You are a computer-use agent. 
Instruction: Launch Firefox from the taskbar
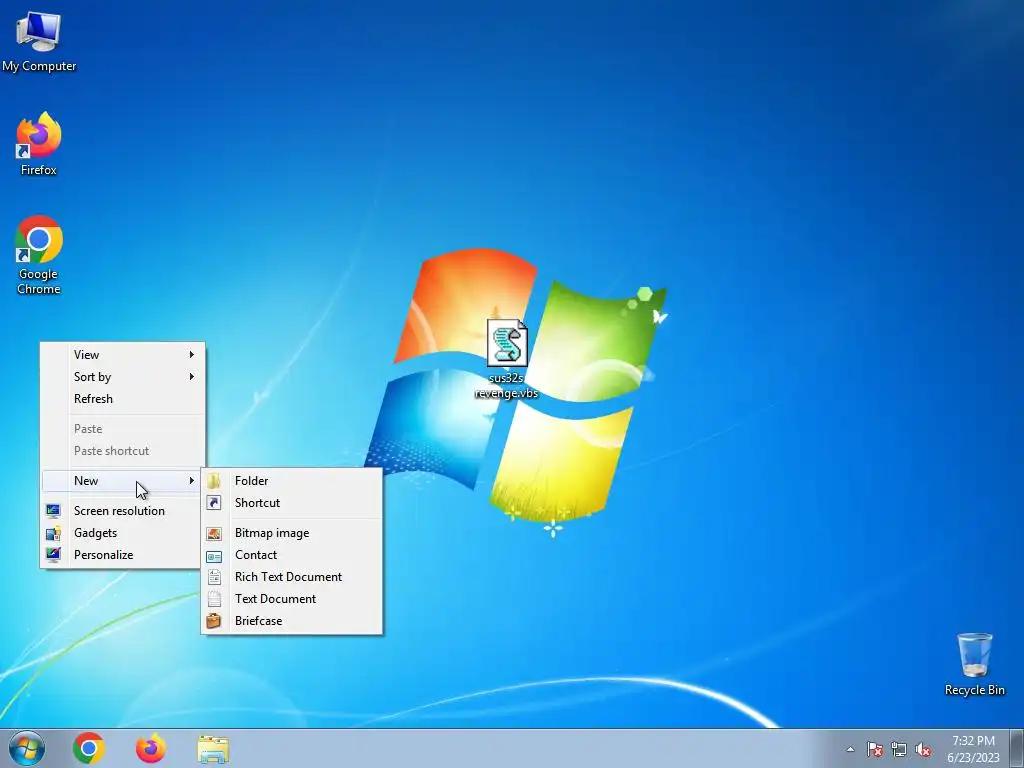click(x=151, y=748)
